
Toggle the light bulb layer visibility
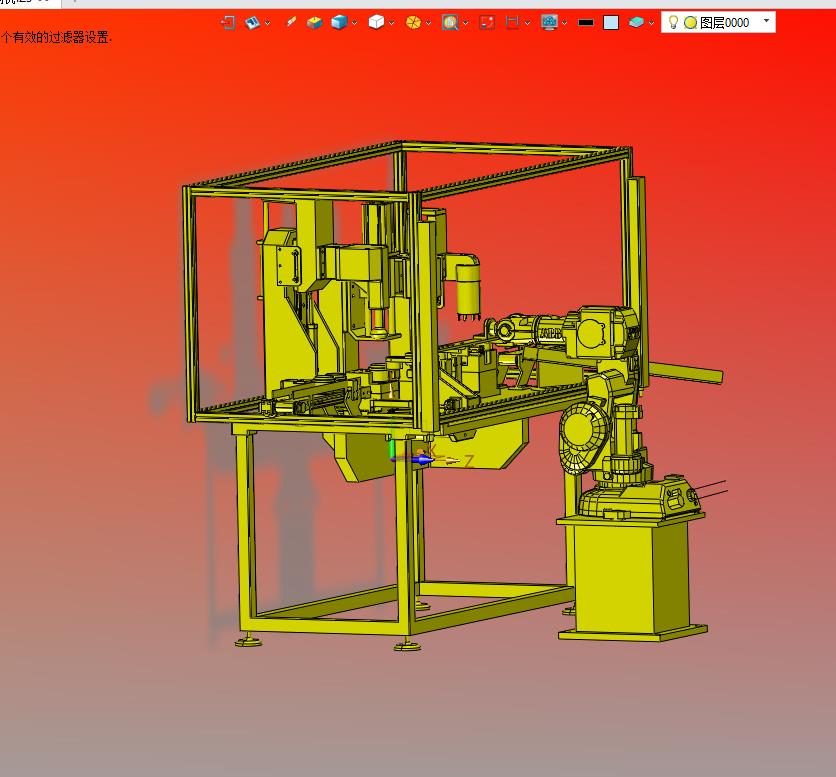673,22
